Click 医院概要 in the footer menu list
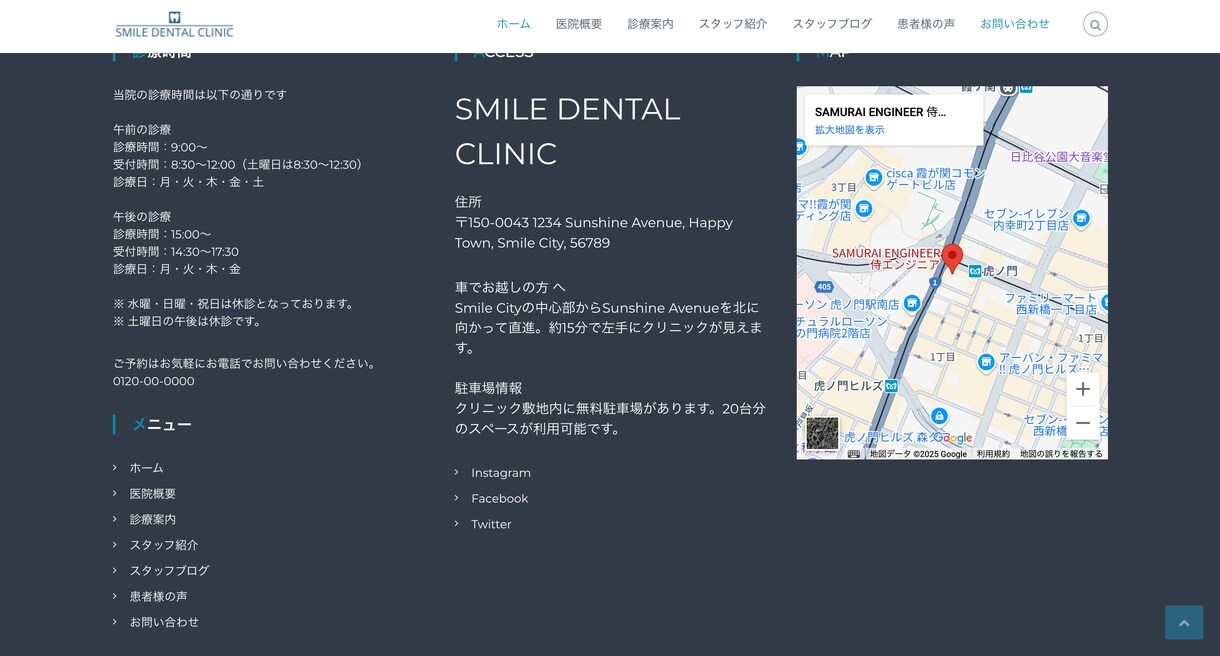Screen dimensions: 1220x656 pos(153,494)
